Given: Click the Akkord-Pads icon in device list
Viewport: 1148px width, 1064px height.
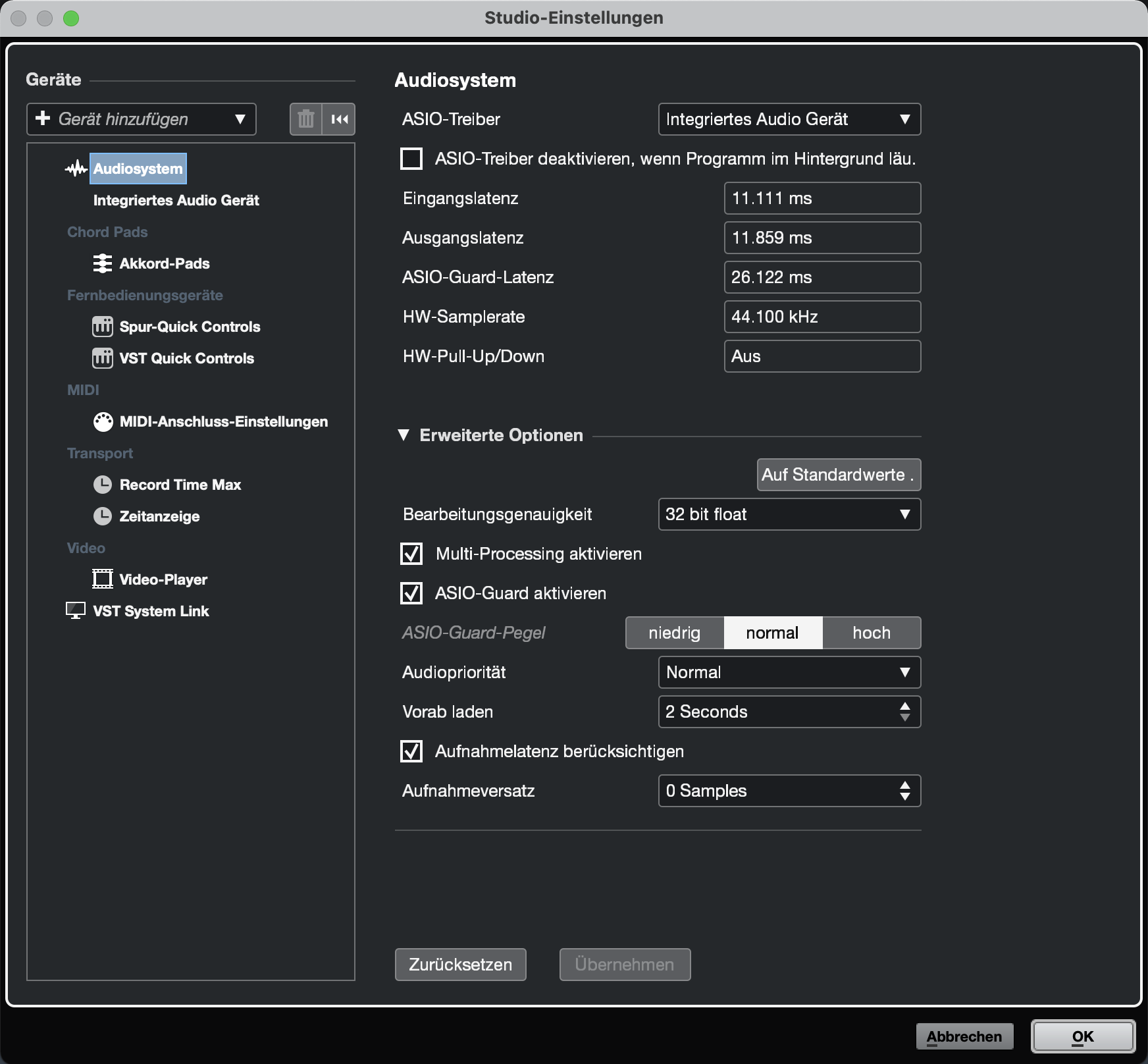Looking at the screenshot, I should pos(102,263).
